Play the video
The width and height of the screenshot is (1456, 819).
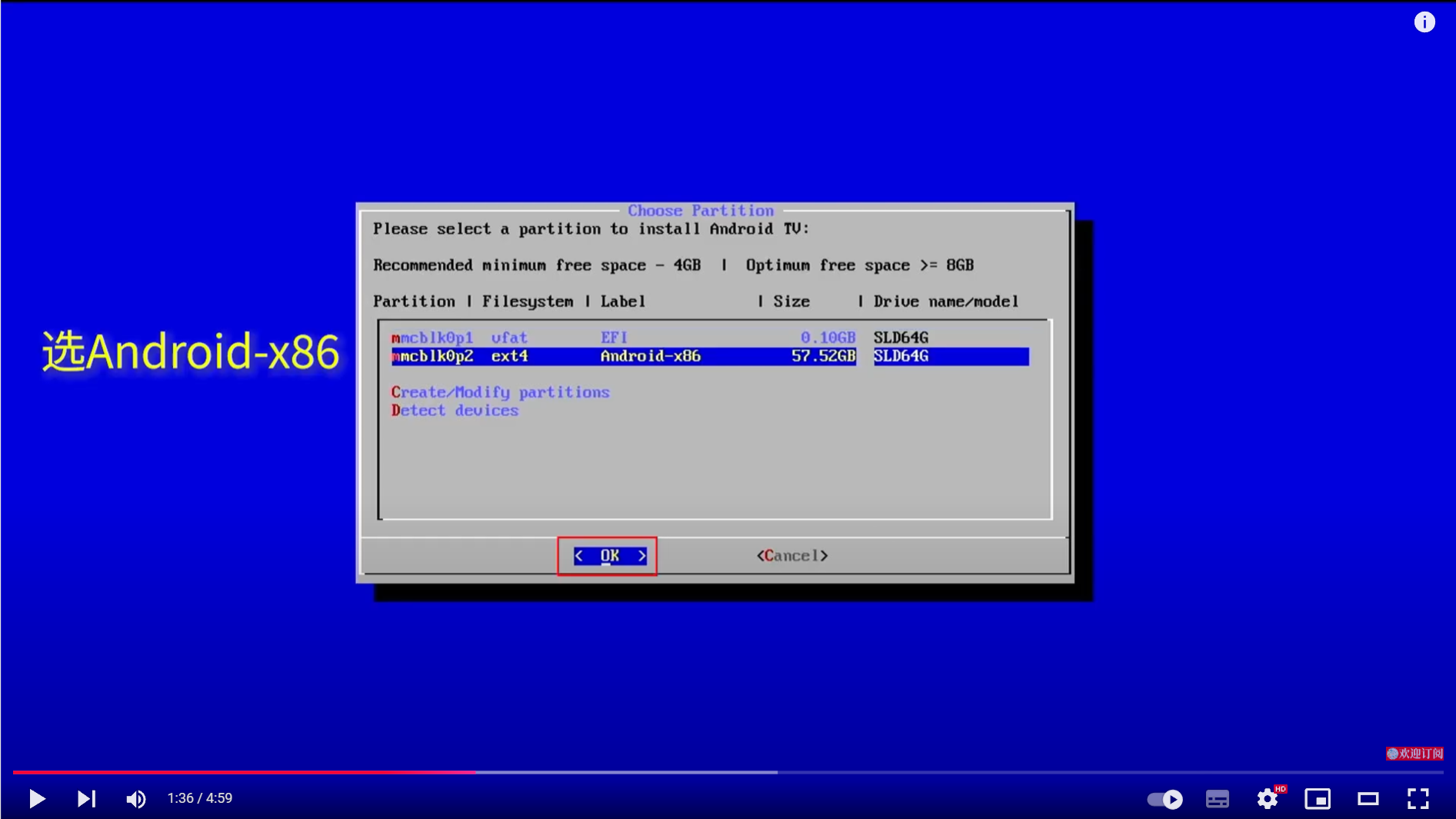point(36,799)
